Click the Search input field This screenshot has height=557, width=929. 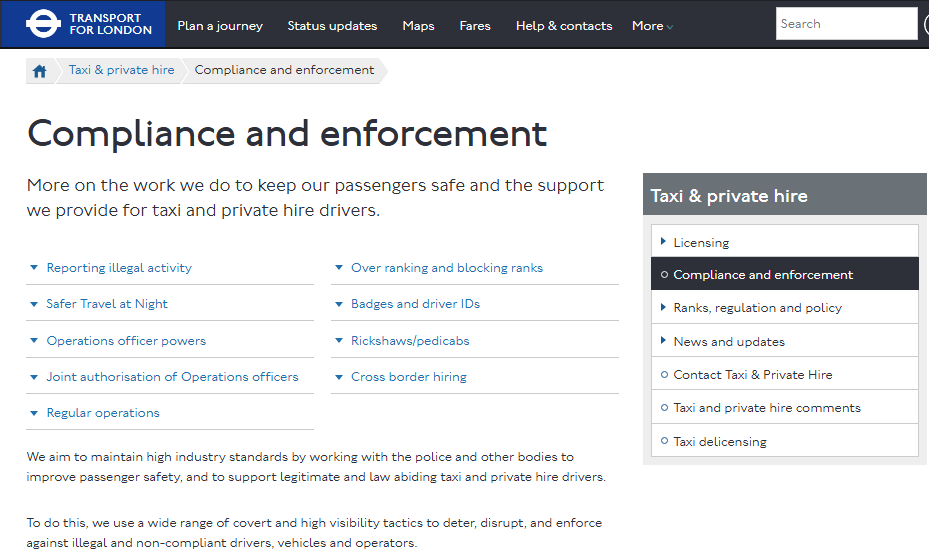coord(845,24)
